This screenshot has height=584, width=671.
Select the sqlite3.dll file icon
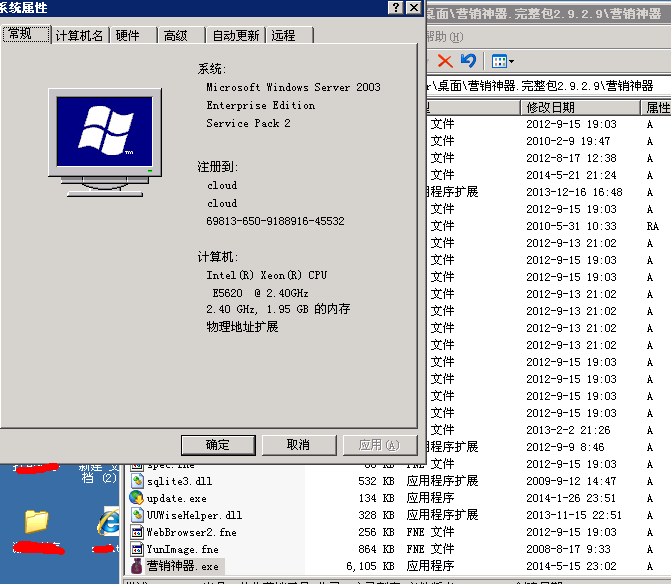(137, 481)
